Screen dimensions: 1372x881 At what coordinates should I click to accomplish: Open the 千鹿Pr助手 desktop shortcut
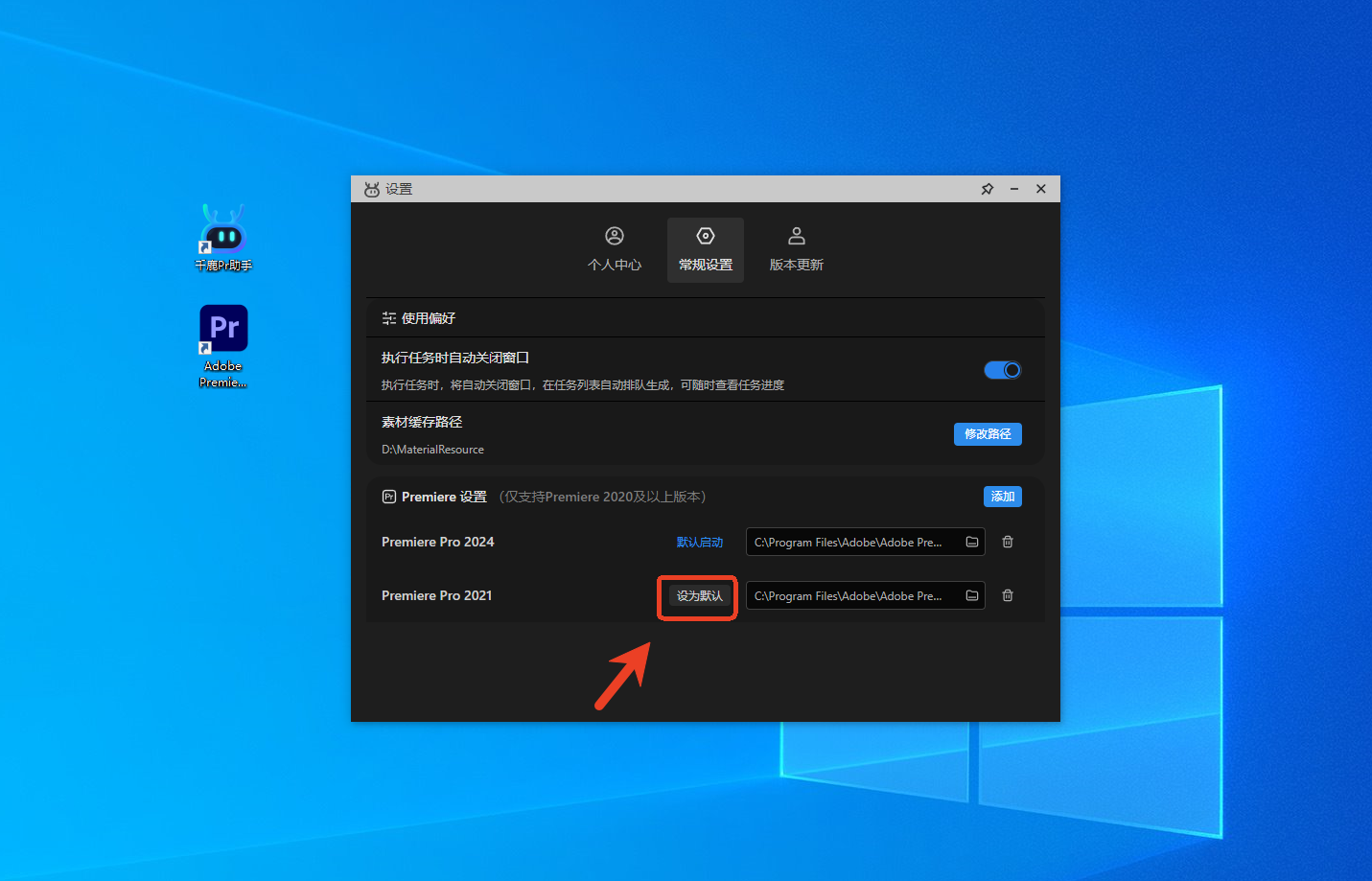pos(223,237)
